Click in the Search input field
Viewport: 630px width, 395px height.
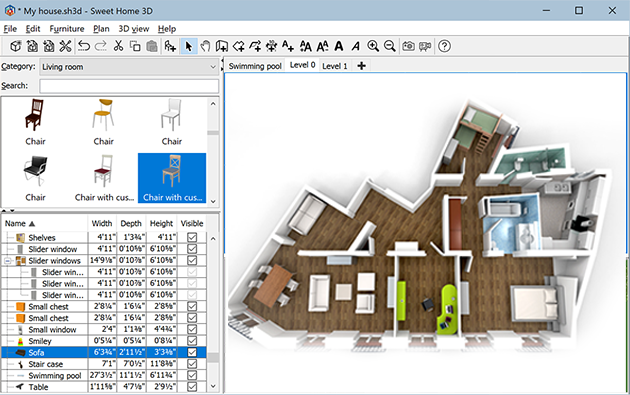[129, 86]
